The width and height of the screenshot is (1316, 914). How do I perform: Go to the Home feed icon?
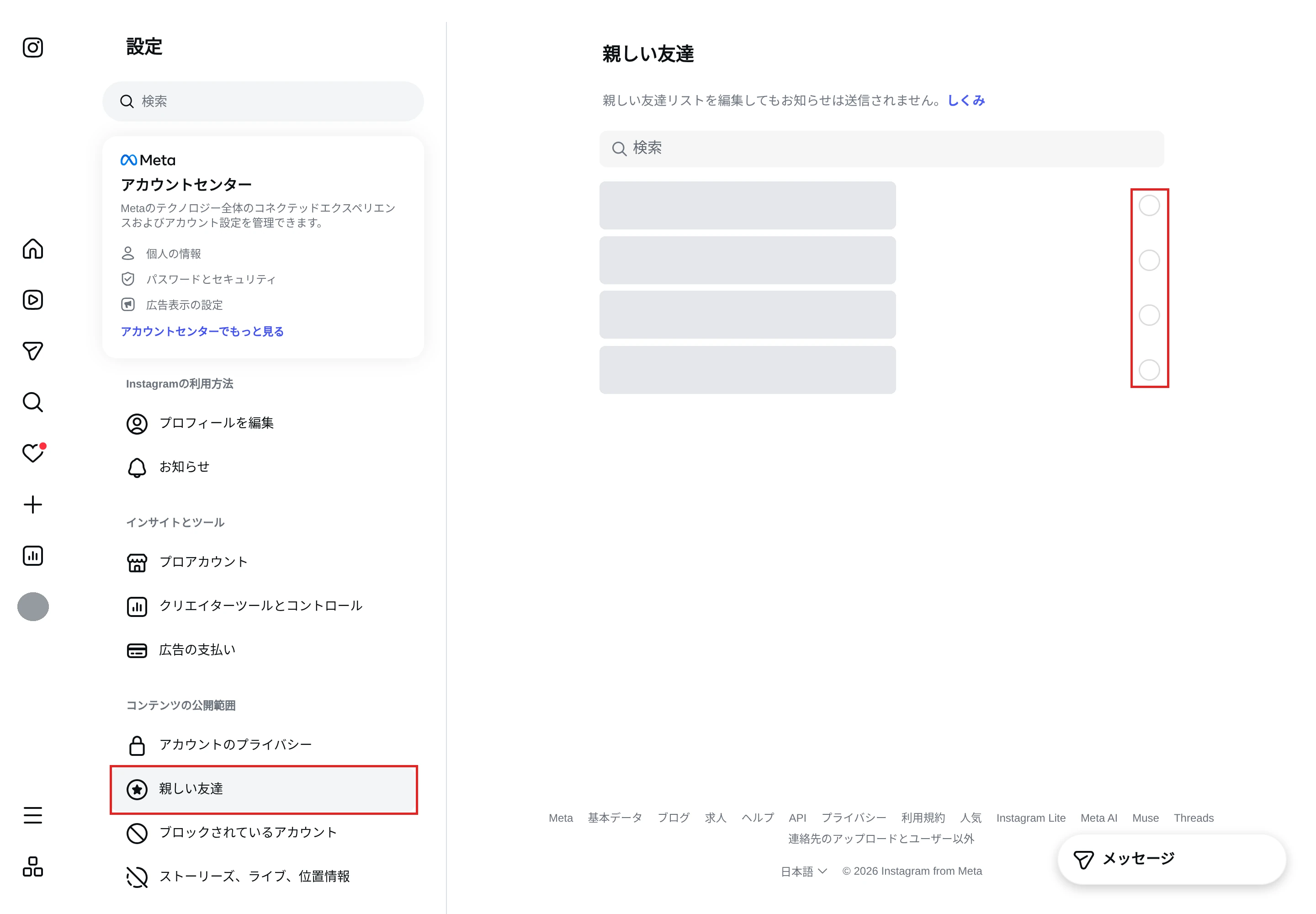(32, 249)
